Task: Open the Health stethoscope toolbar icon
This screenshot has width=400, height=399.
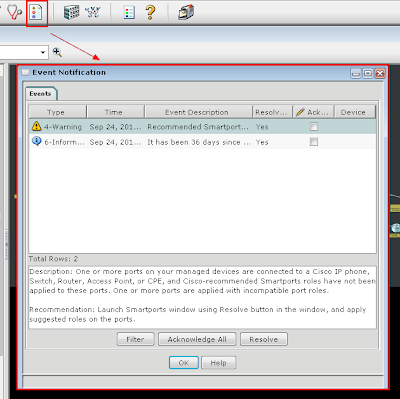Action: pos(15,12)
